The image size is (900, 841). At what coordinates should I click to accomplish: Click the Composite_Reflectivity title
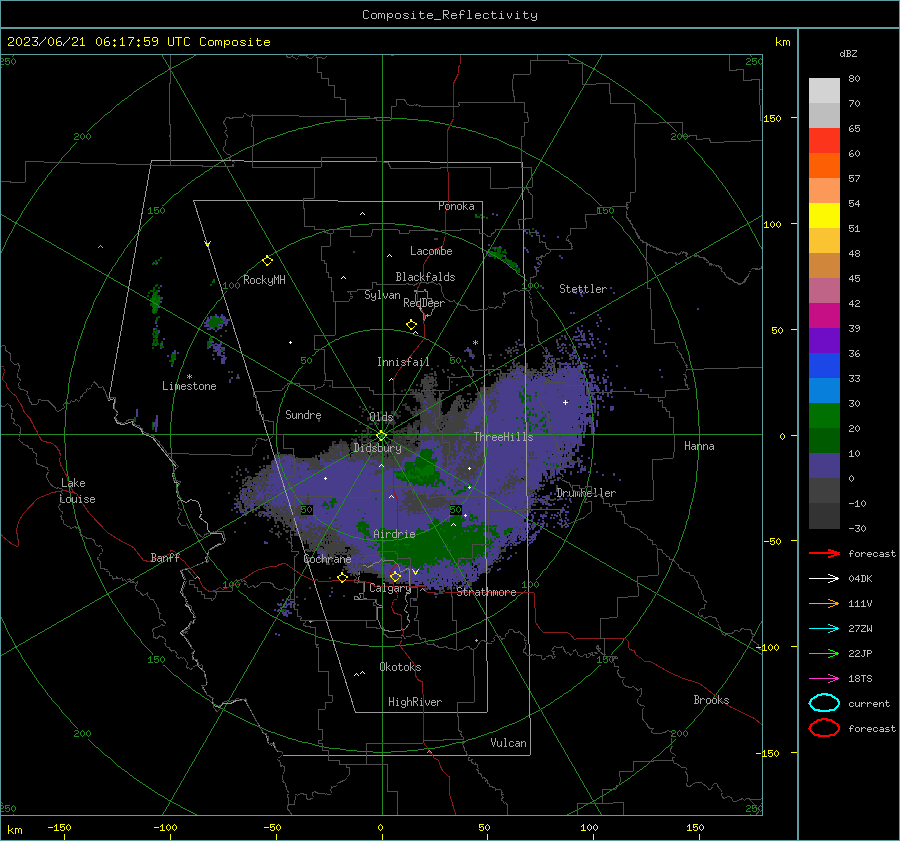click(450, 15)
